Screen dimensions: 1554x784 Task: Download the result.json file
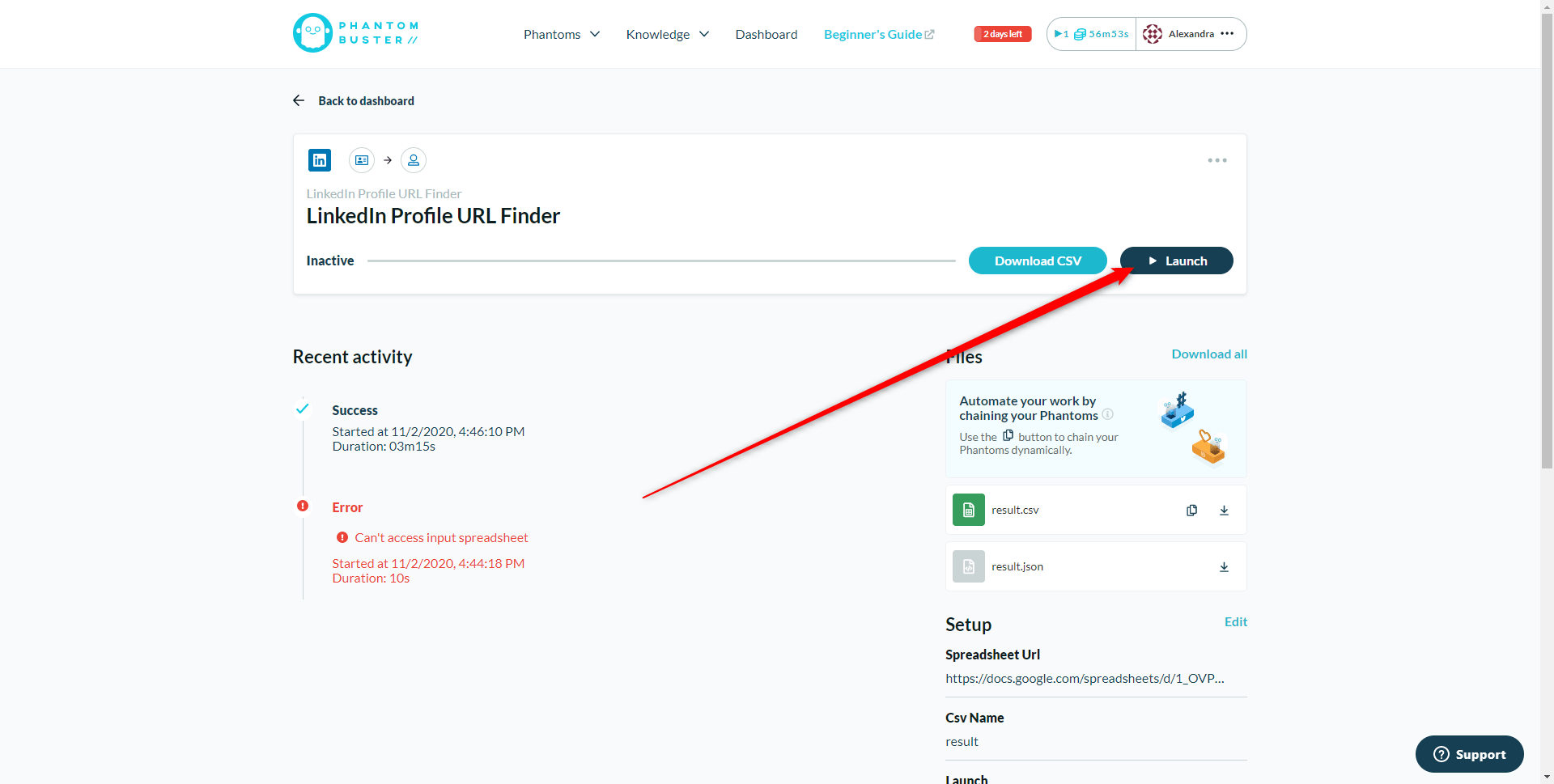coord(1224,566)
